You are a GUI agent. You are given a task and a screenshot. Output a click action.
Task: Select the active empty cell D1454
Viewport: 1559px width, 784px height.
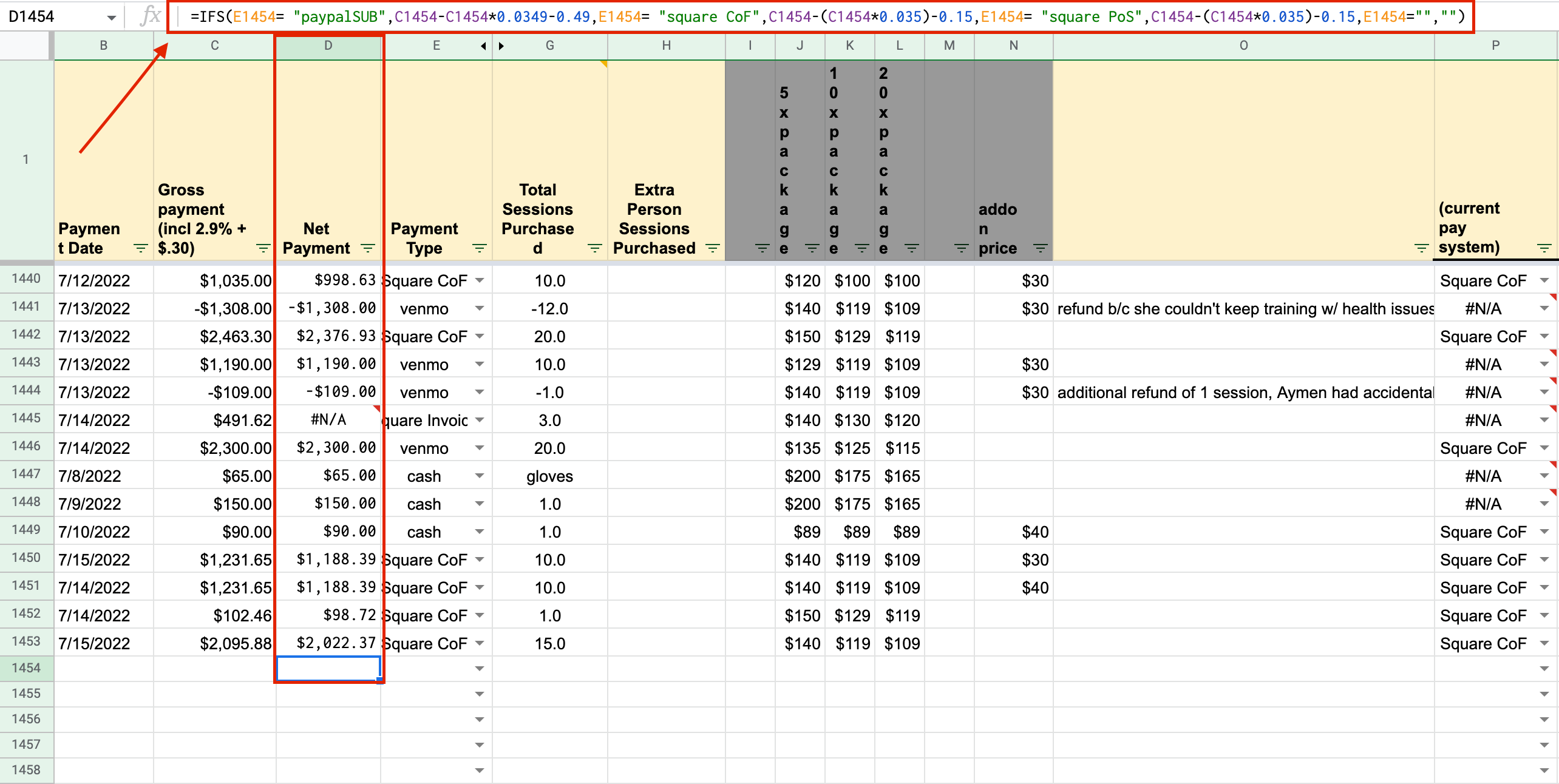[328, 669]
